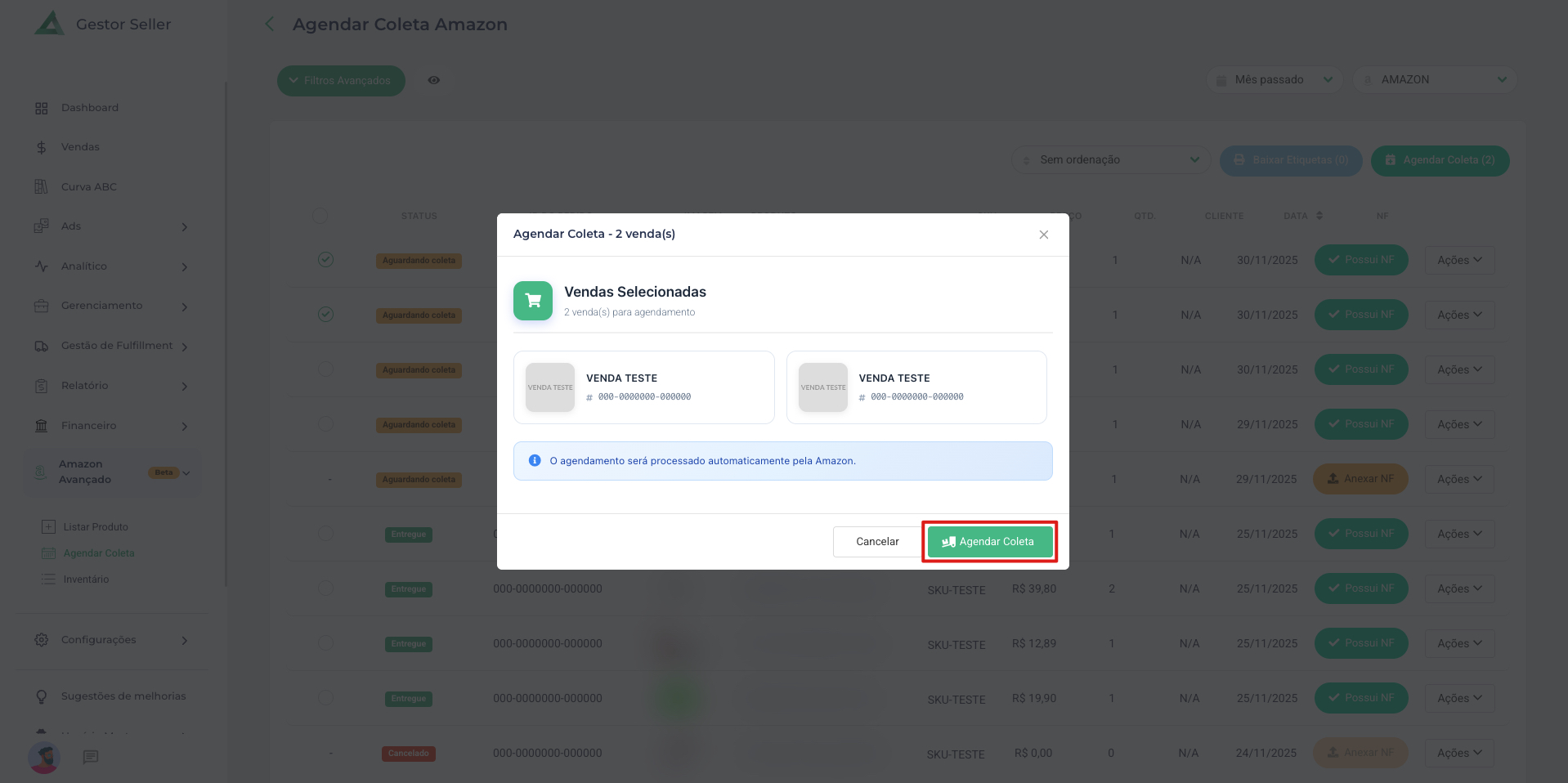Click the blue info icon in notice
Viewport: 1568px width, 783px height.
(535, 461)
